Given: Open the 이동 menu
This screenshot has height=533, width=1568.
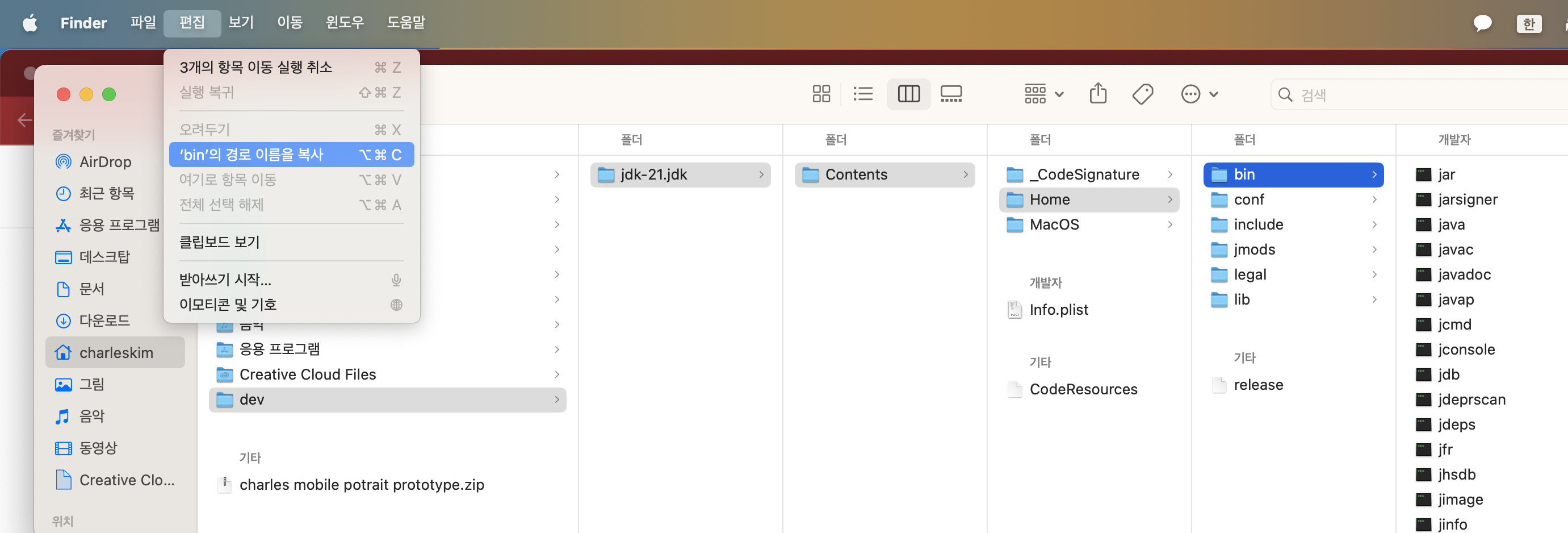Looking at the screenshot, I should click(x=290, y=23).
